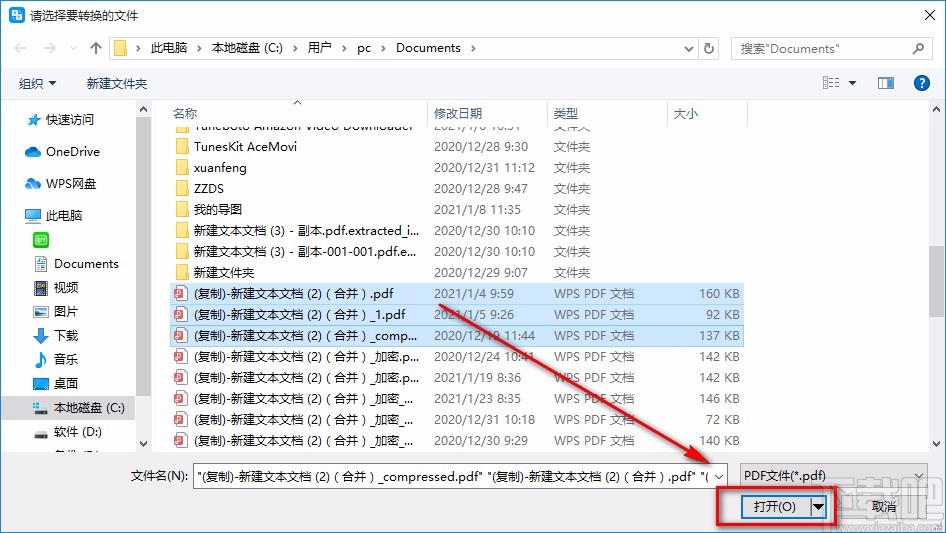Select the 新建文件夹 folder row
This screenshot has width=946, height=533.
coord(457,272)
